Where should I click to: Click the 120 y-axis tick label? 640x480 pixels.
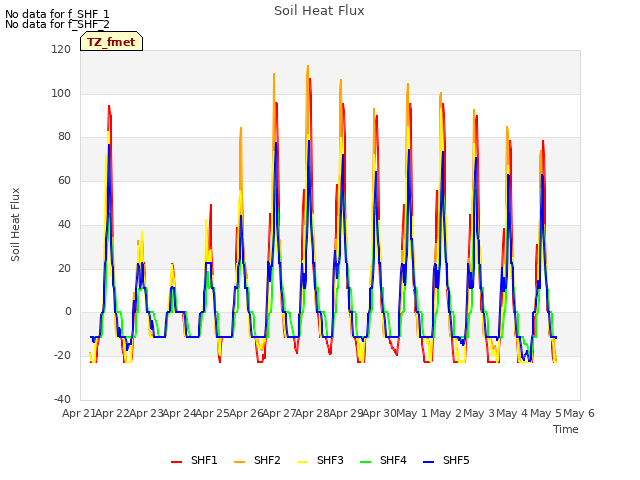(61, 50)
